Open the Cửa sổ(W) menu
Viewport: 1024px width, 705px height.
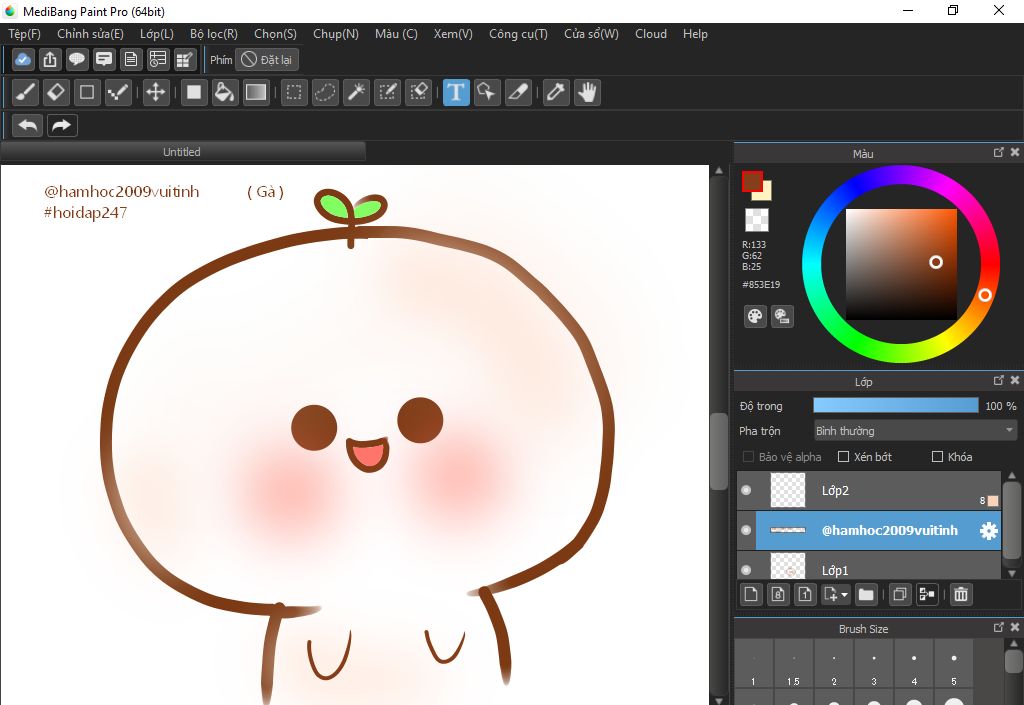[591, 34]
